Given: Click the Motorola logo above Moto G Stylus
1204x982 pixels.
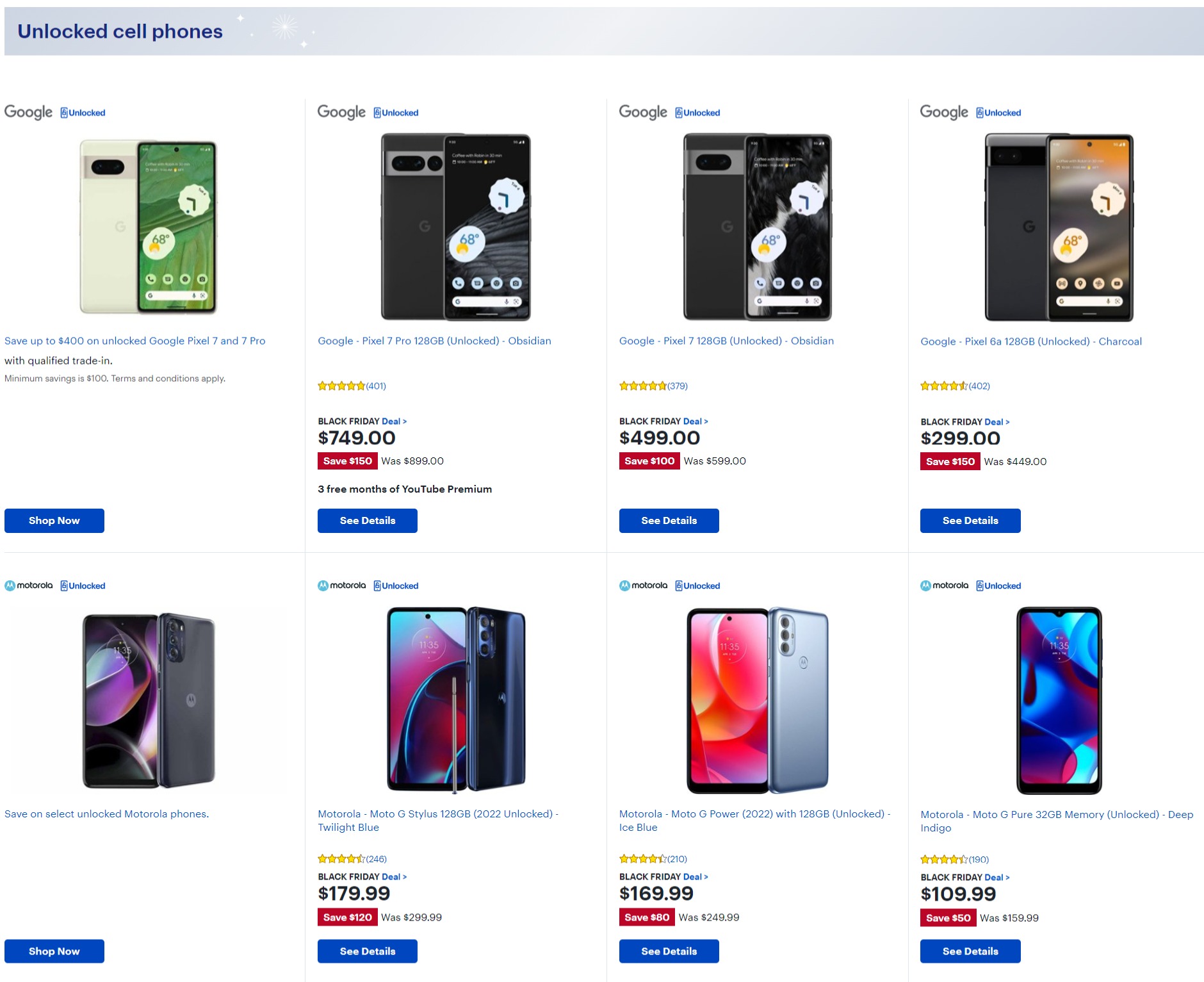Looking at the screenshot, I should point(342,585).
